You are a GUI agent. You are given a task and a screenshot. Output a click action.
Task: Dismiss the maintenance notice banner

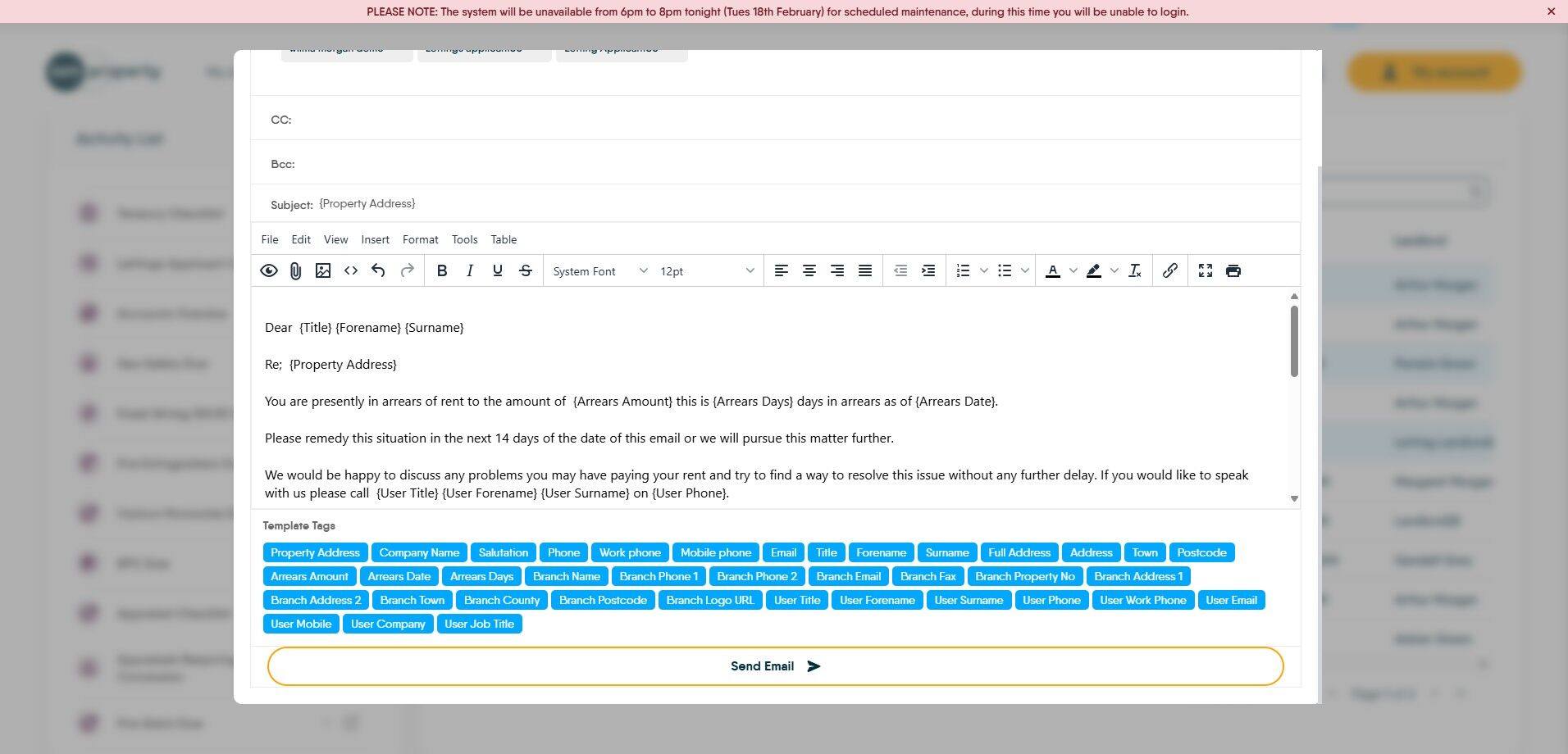point(1551,11)
